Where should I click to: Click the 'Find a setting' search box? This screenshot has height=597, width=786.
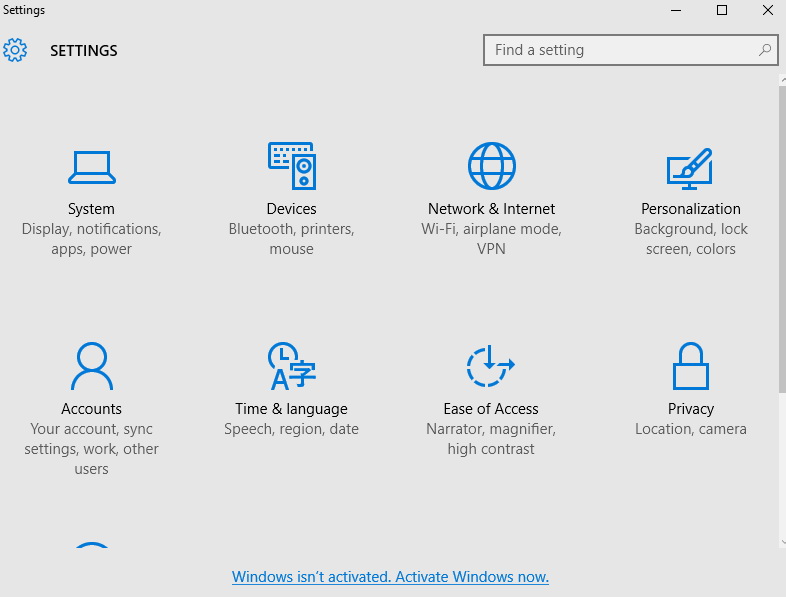631,50
